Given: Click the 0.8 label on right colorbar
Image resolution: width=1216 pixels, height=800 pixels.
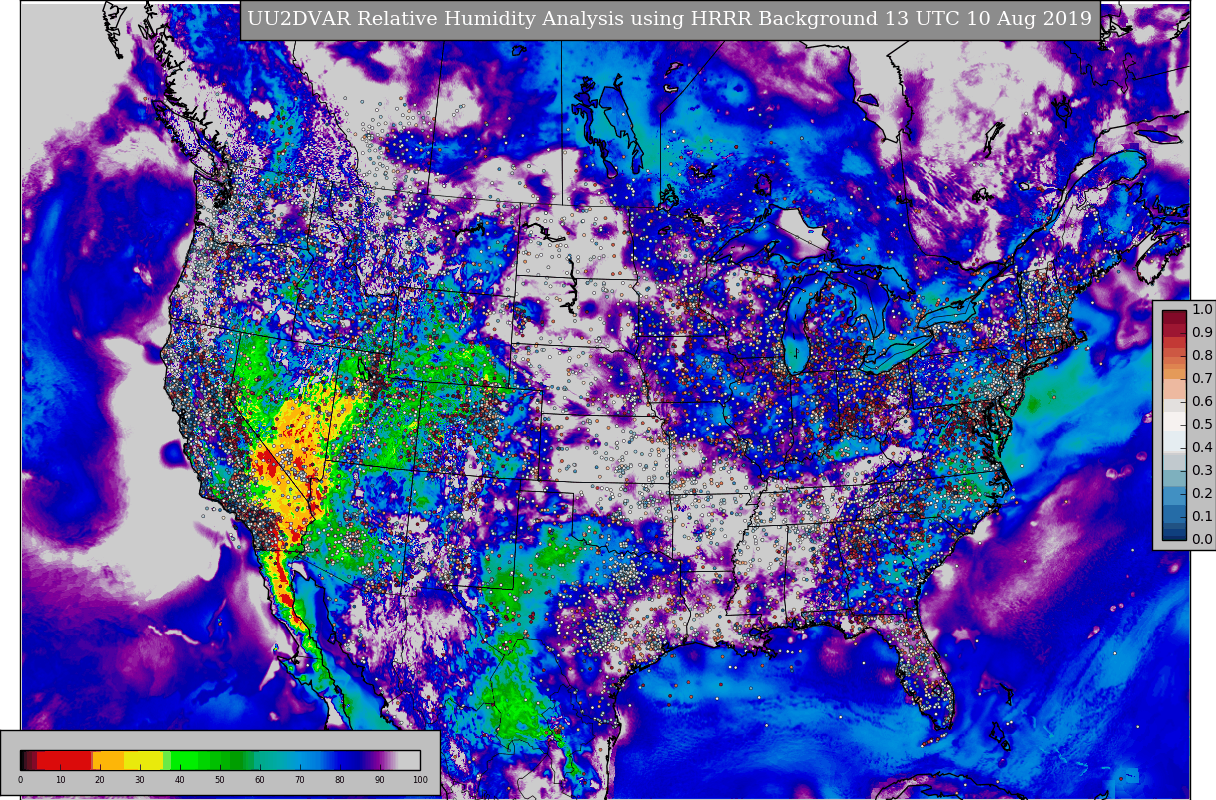Looking at the screenshot, I should [x=1202, y=356].
